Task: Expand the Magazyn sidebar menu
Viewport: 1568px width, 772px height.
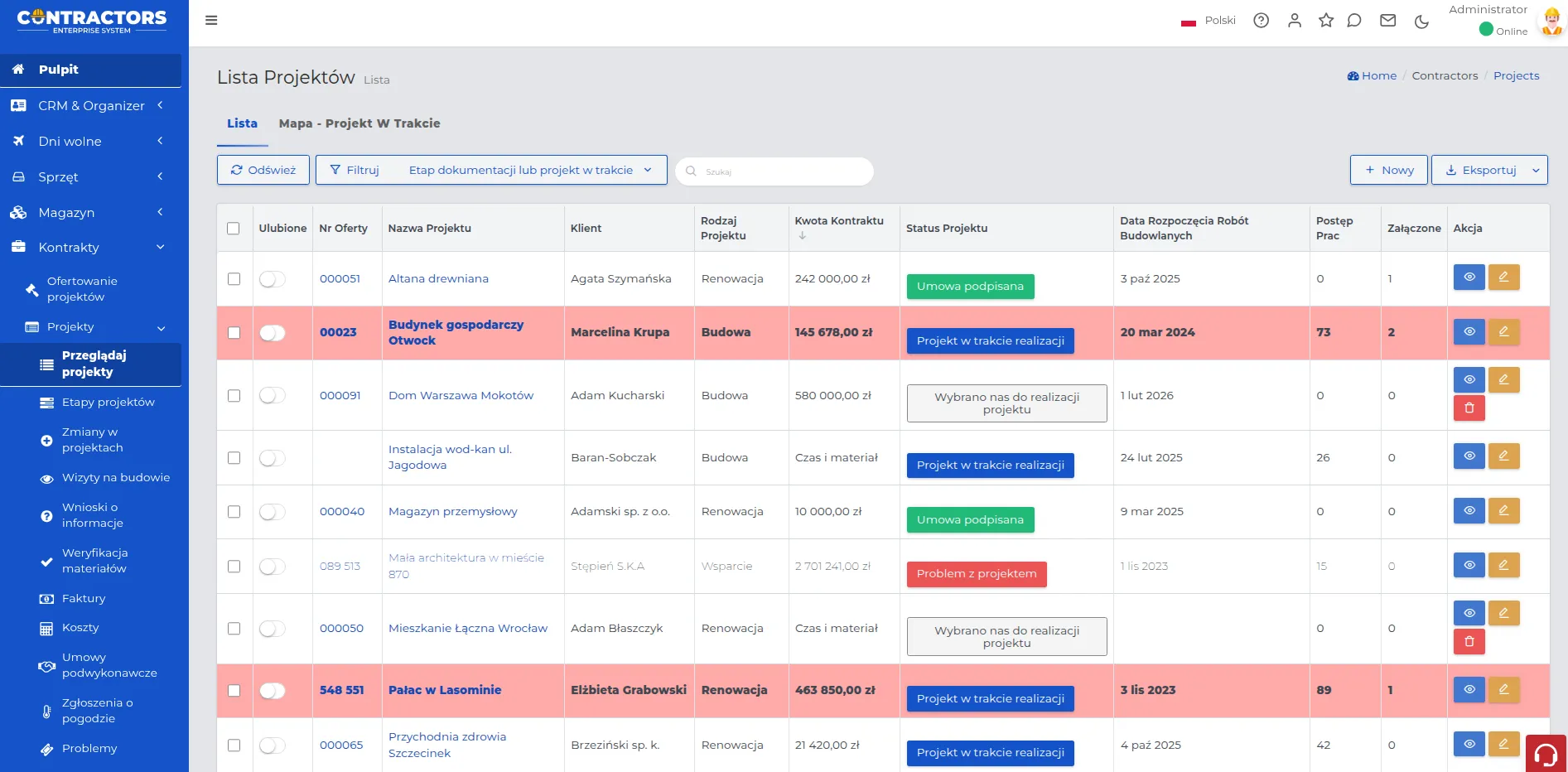Action: (90, 212)
